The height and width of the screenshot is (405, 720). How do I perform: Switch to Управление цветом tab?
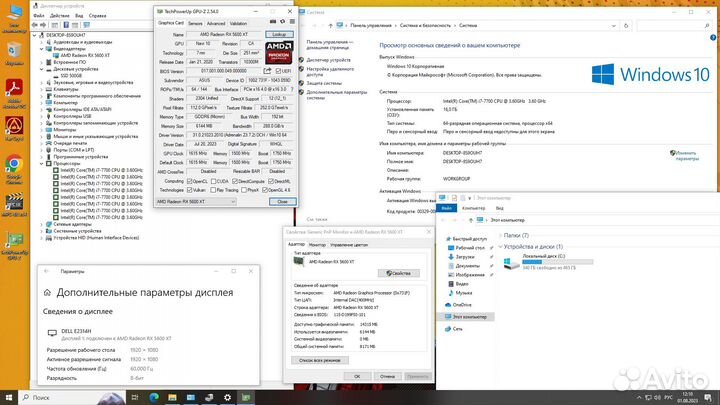click(349, 245)
